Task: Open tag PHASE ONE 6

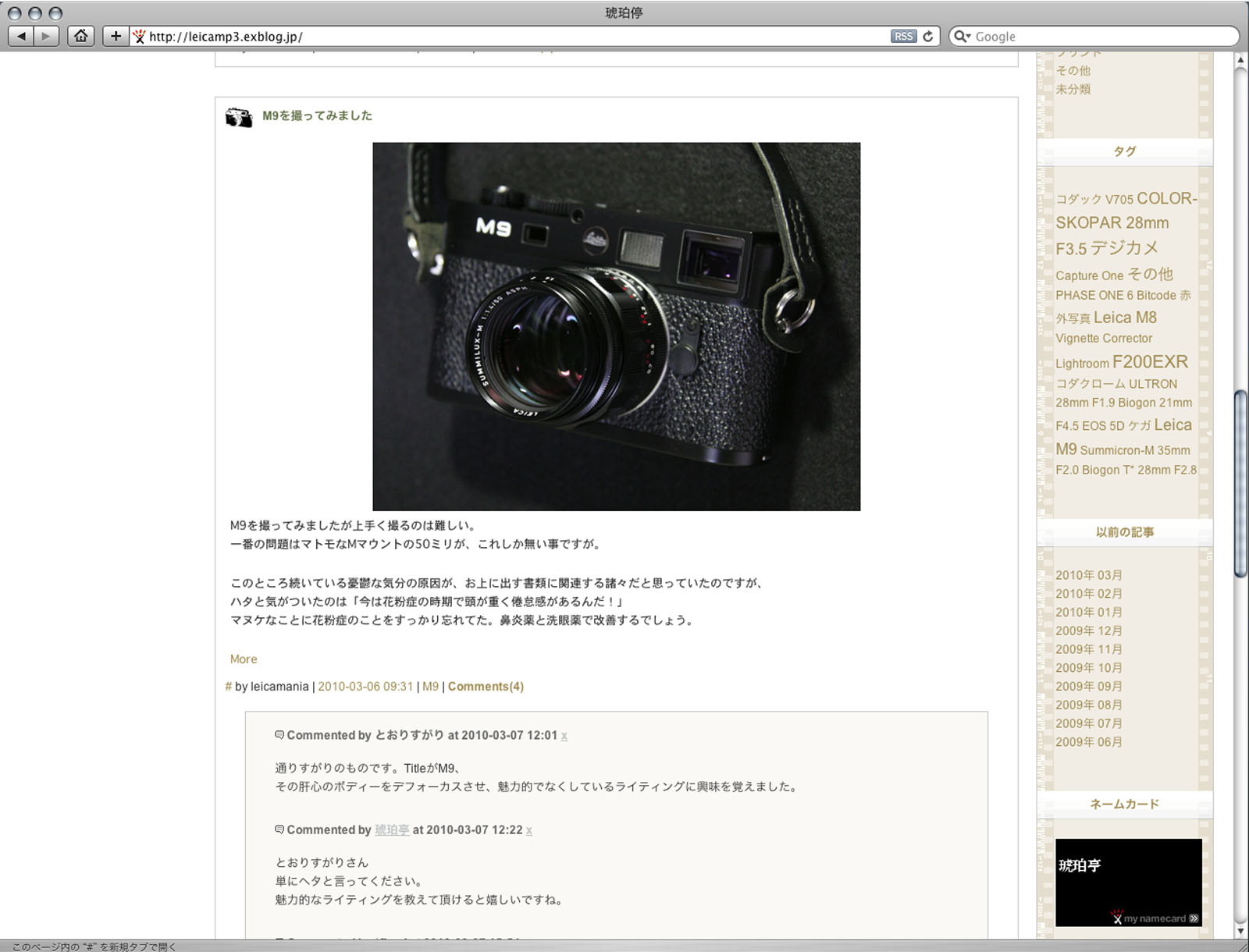Action: click(x=1094, y=296)
